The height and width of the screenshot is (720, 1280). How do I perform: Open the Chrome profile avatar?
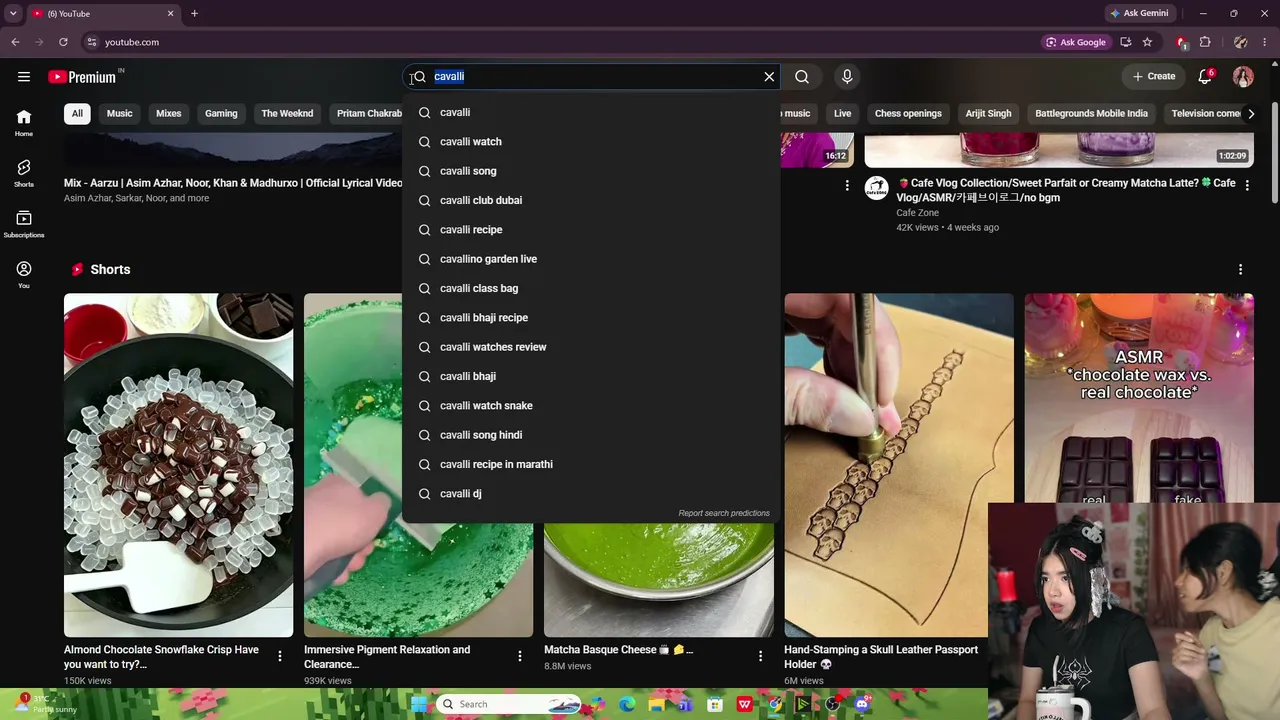pos(1241,42)
